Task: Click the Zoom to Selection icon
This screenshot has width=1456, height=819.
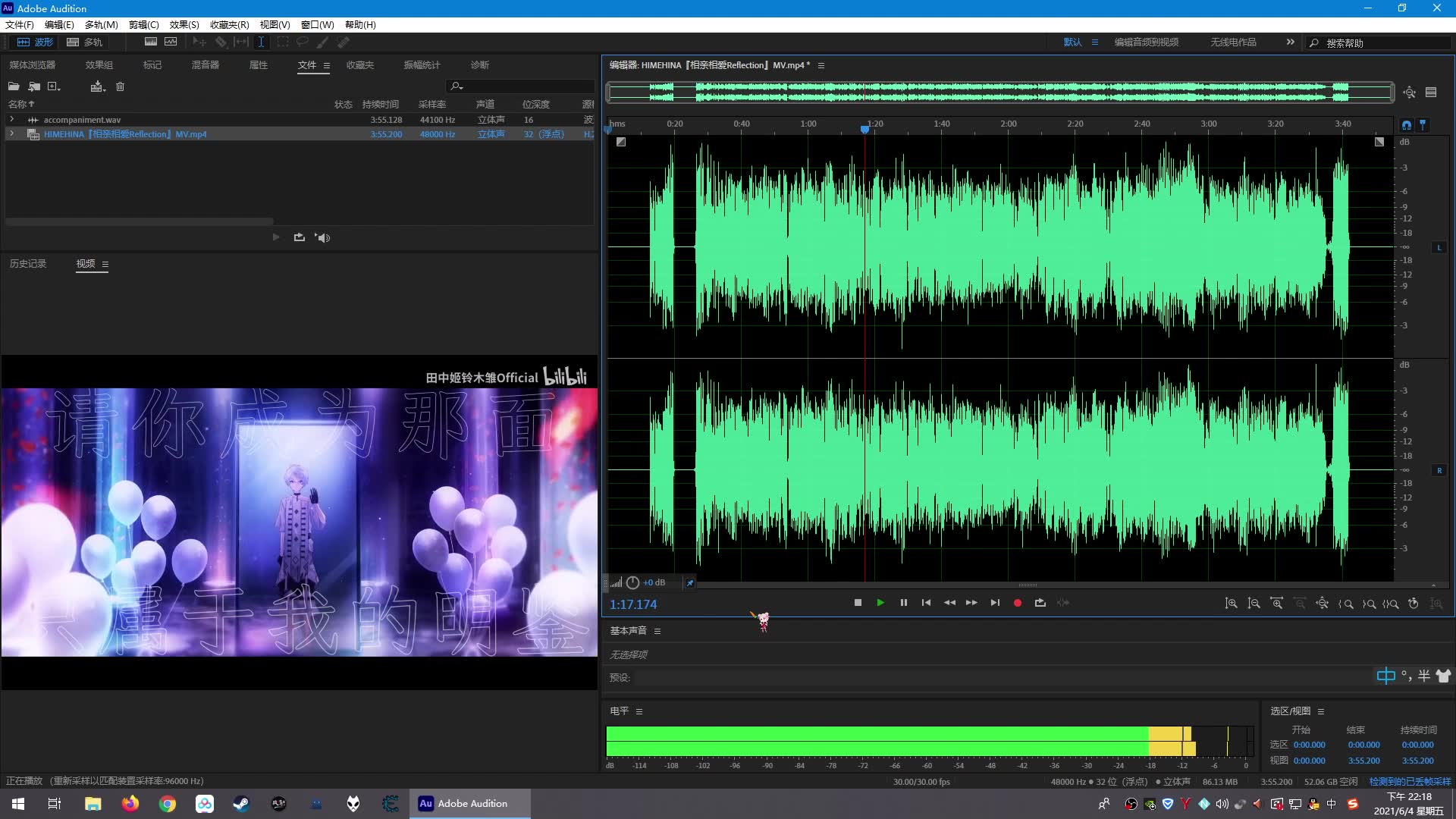Action: coord(1391,604)
